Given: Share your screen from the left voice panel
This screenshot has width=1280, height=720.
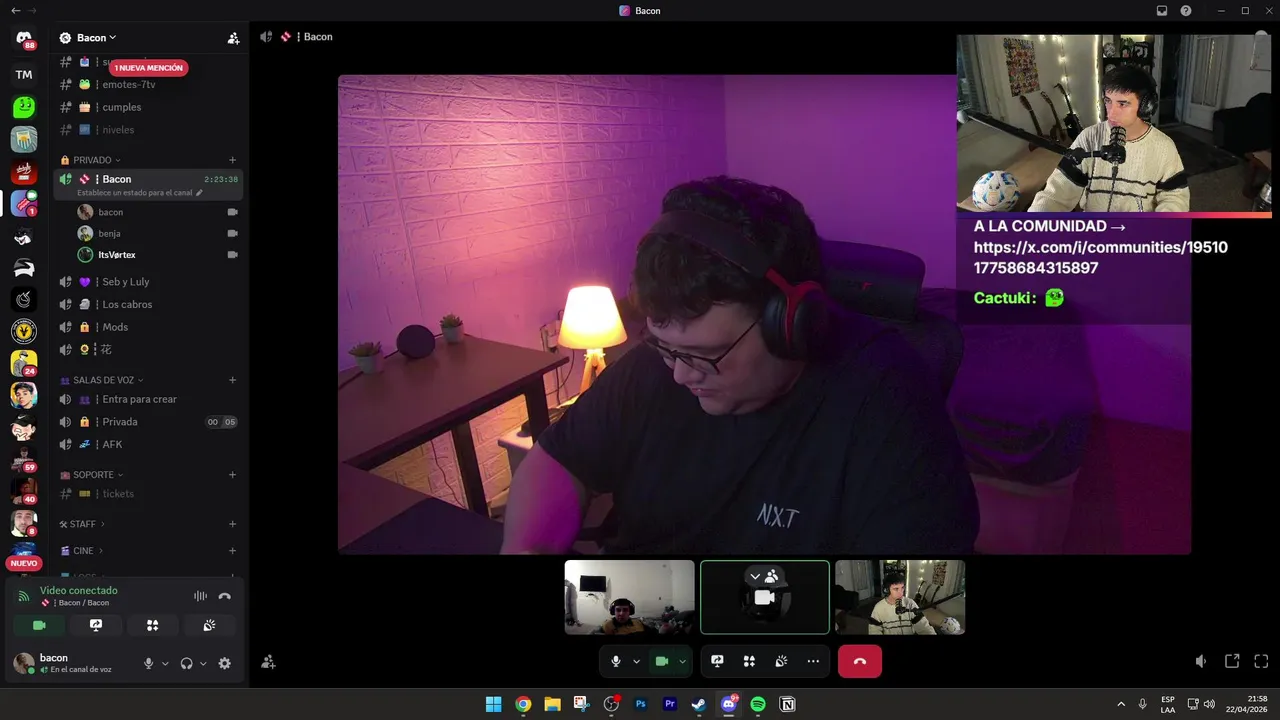Looking at the screenshot, I should [x=96, y=625].
